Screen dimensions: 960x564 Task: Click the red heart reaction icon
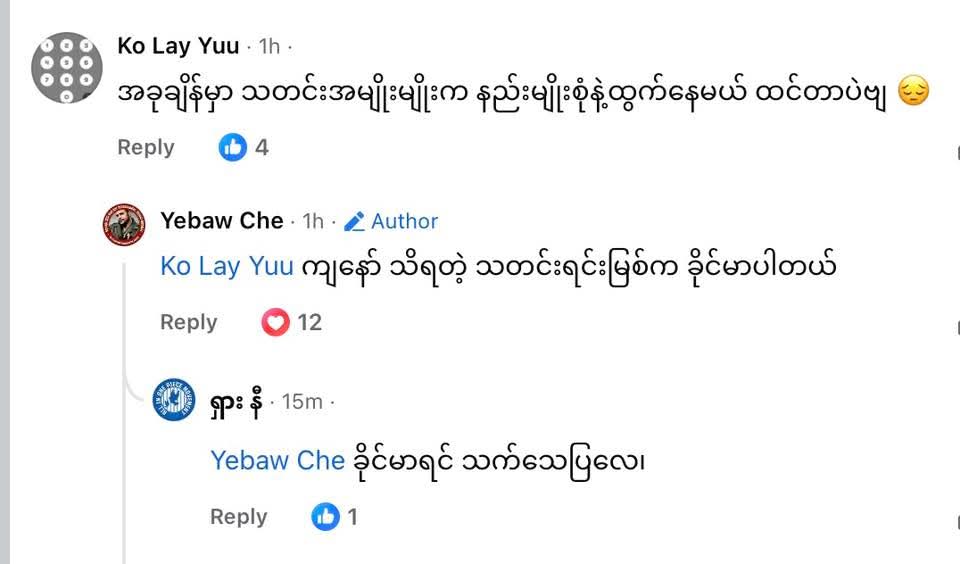click(x=274, y=322)
